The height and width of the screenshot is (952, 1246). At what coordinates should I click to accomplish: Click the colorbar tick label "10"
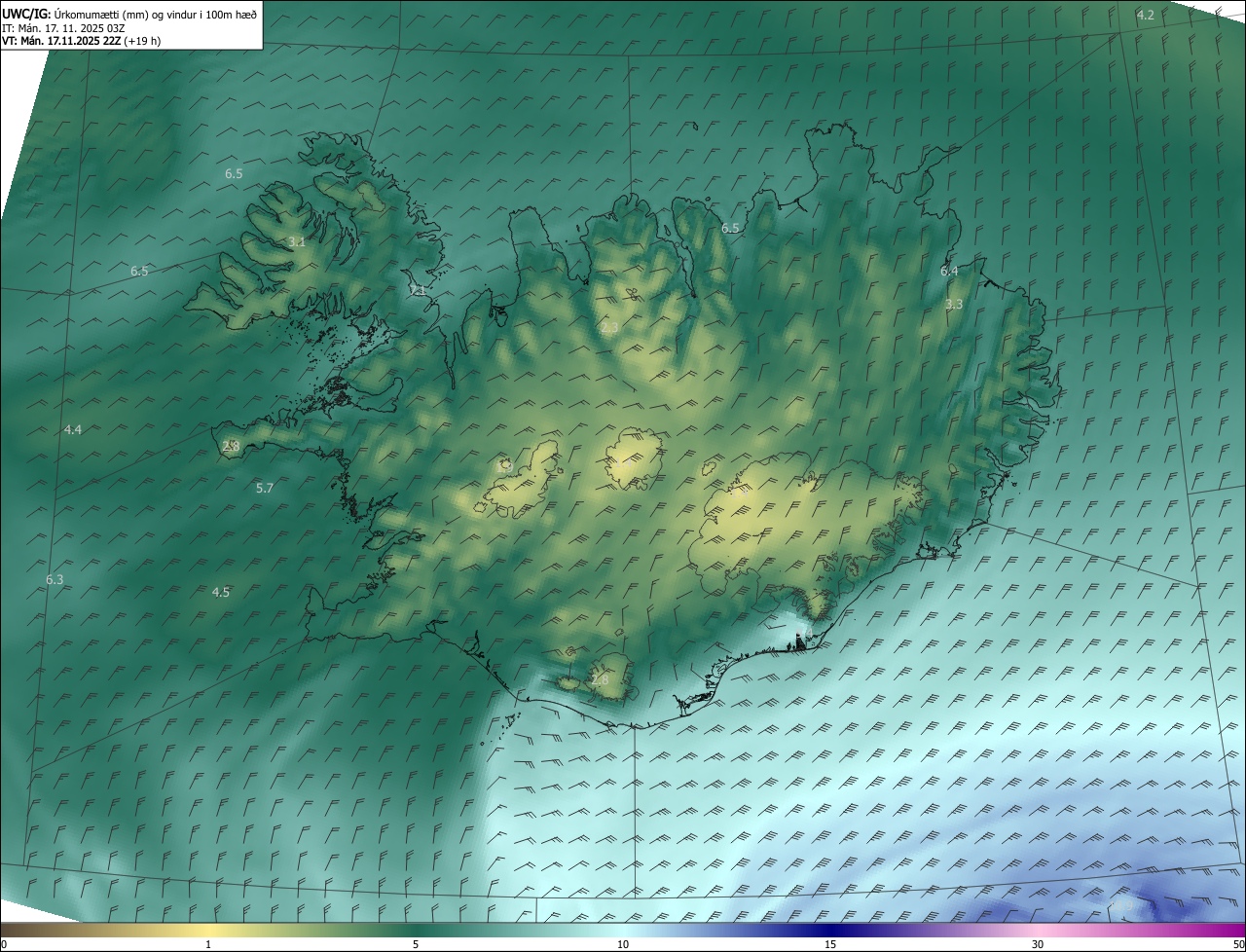(x=623, y=944)
